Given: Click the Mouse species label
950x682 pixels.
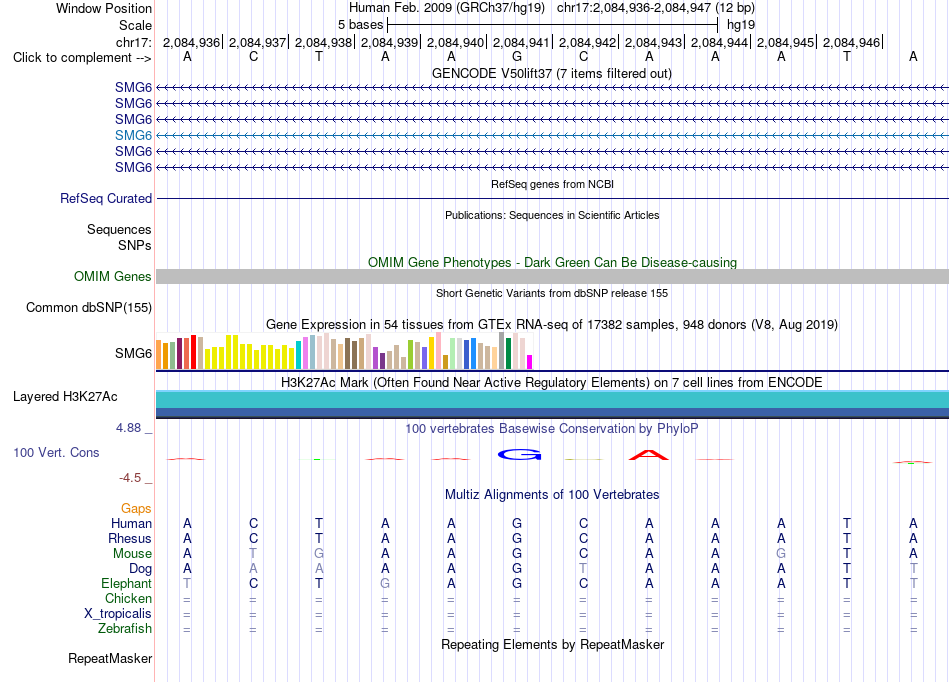Looking at the screenshot, I should 132,554.
